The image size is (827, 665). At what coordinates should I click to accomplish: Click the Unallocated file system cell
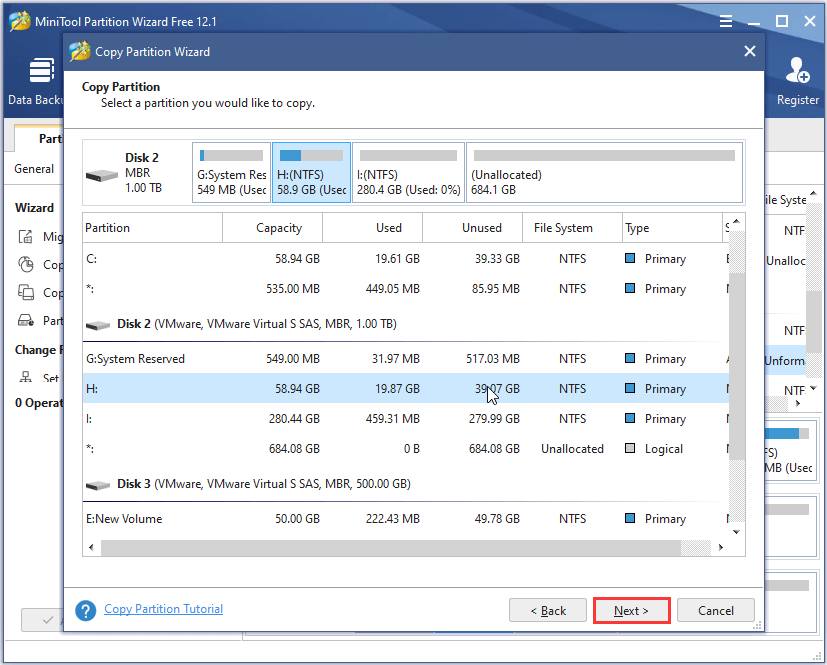[572, 449]
